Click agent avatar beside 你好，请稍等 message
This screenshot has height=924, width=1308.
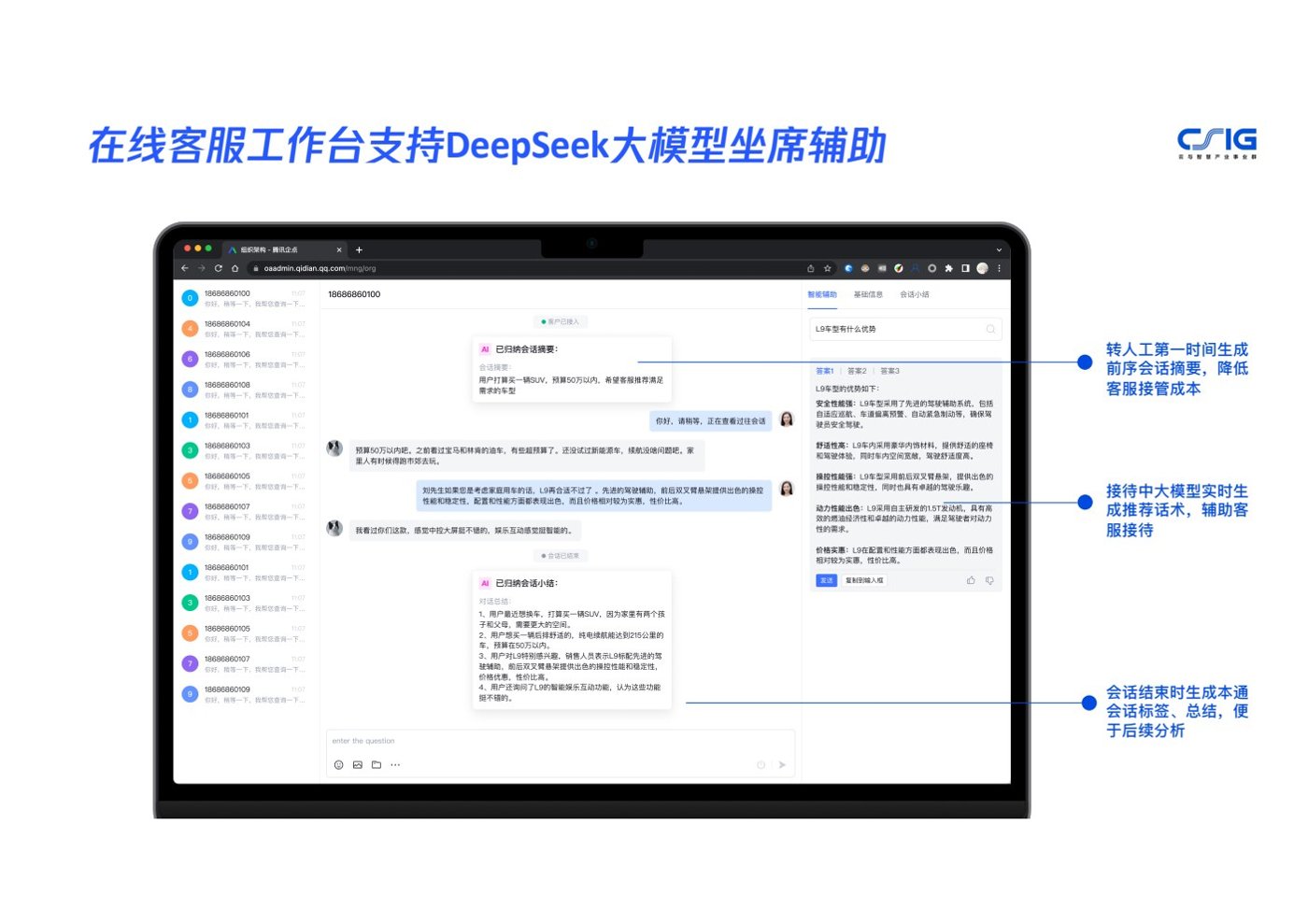click(x=787, y=419)
